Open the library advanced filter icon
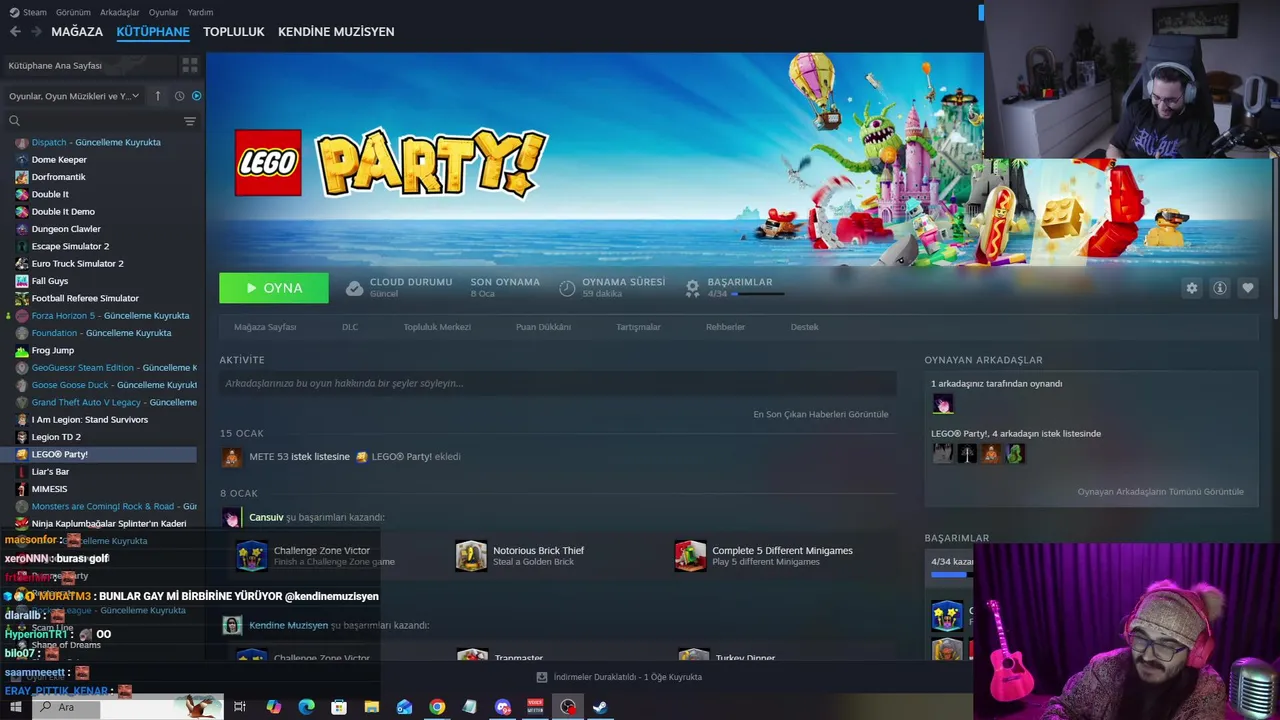Image resolution: width=1280 pixels, height=720 pixels. [x=189, y=121]
